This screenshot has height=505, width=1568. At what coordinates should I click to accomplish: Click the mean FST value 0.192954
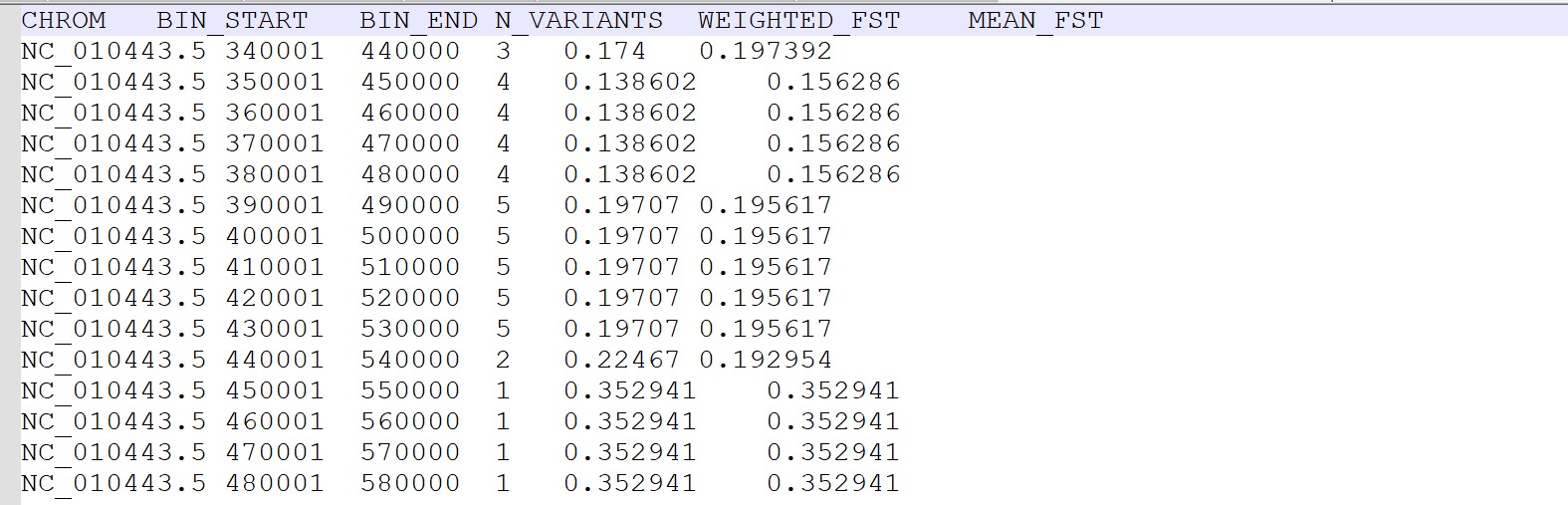pos(766,360)
